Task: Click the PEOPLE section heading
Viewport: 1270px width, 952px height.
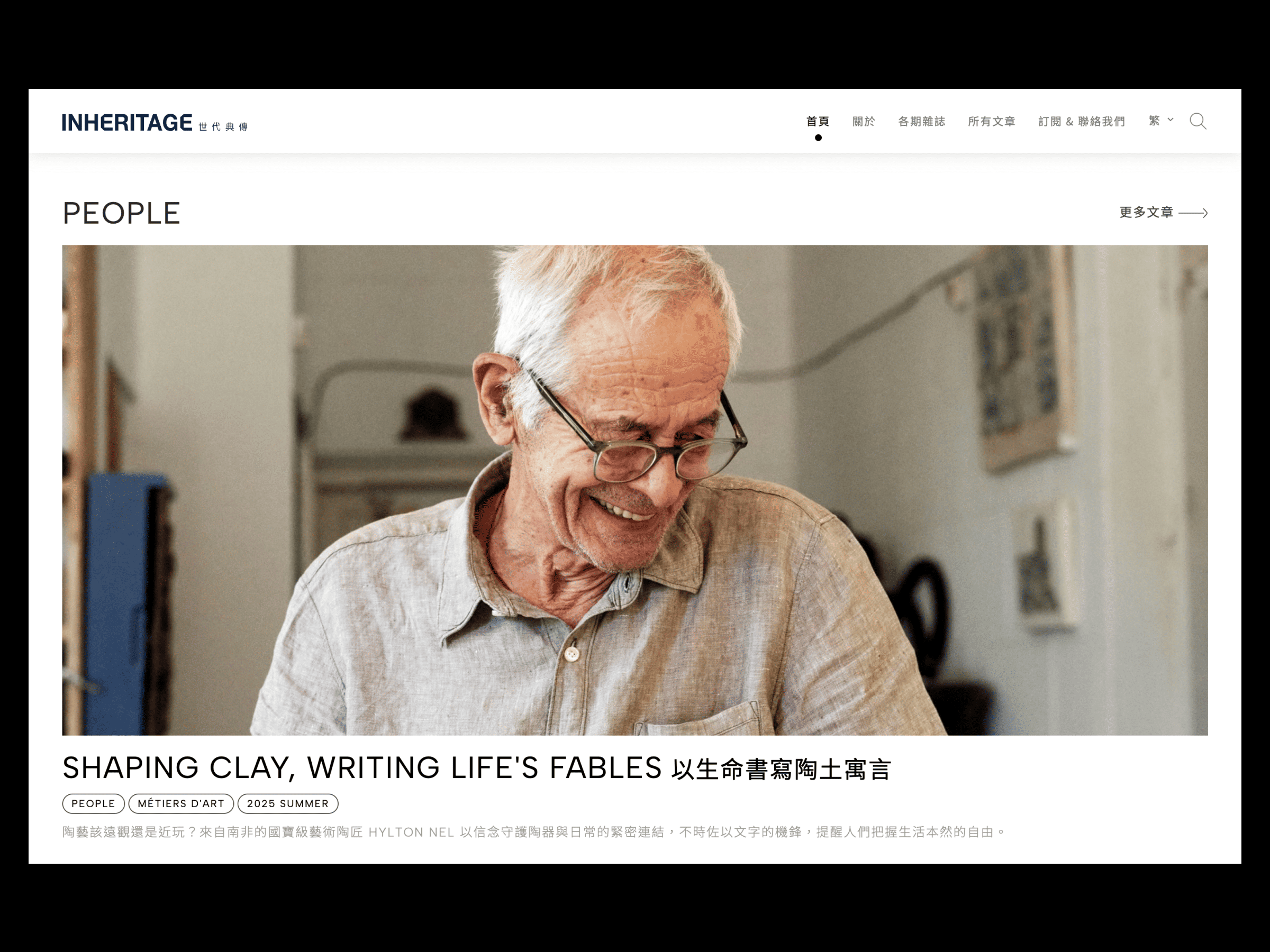Action: click(121, 214)
